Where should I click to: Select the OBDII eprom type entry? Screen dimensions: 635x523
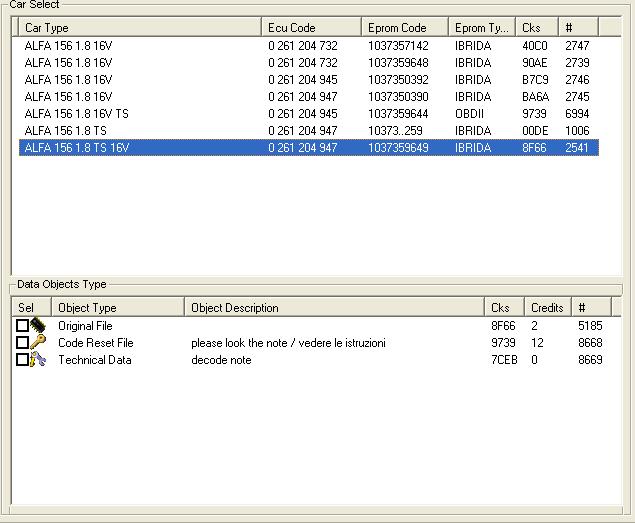point(470,114)
